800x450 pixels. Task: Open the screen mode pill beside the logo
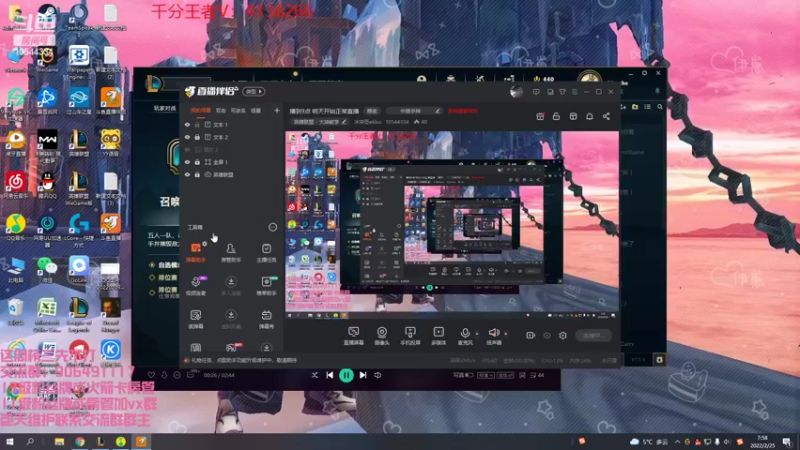(x=254, y=92)
